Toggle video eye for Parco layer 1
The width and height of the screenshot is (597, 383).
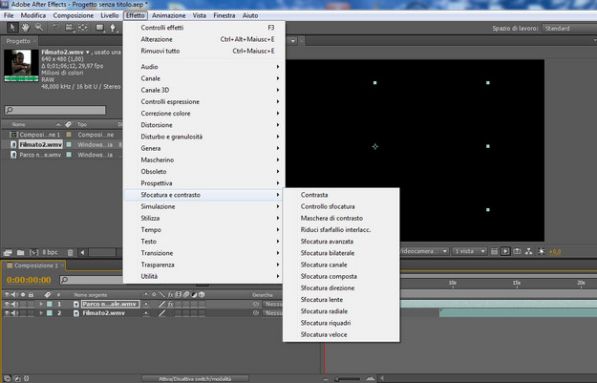(x=6, y=304)
